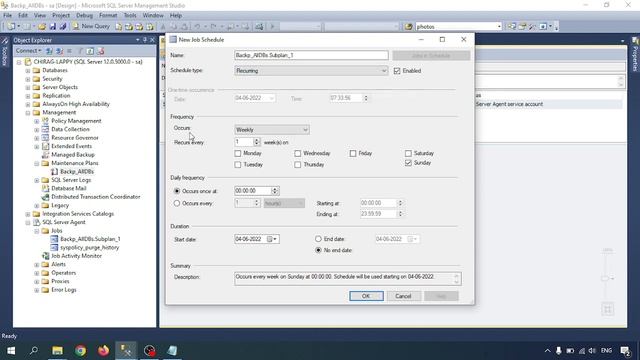Open the File menu
Image resolution: width=640 pixels, height=360 pixels.
click(7, 16)
